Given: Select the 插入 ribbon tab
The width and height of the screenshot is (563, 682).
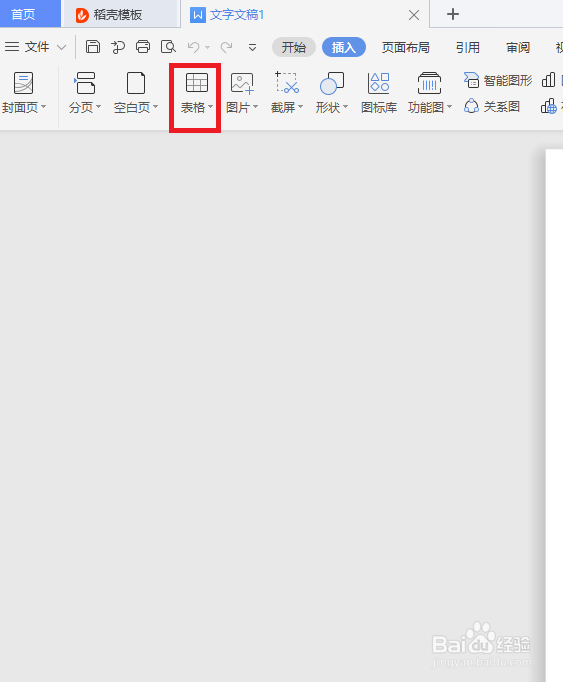Looking at the screenshot, I should click(x=344, y=47).
